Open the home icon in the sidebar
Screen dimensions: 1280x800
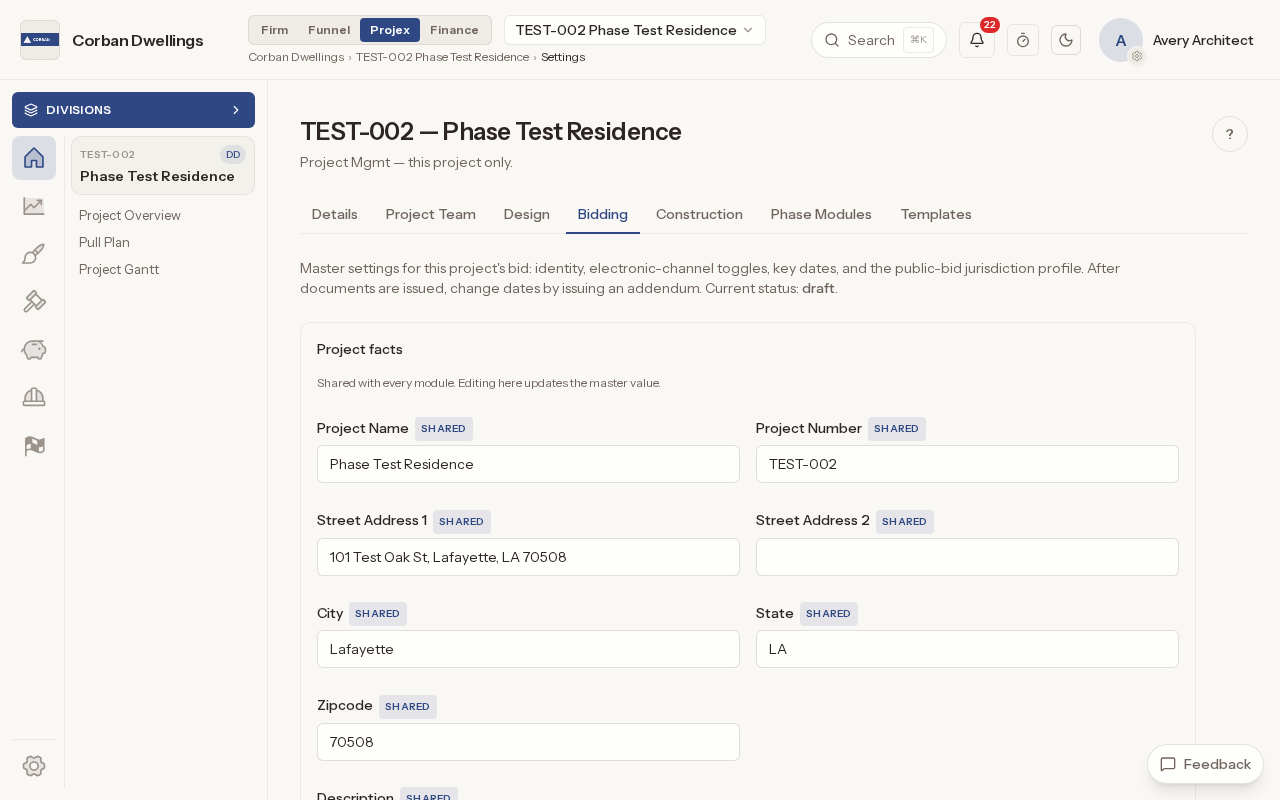(x=34, y=158)
